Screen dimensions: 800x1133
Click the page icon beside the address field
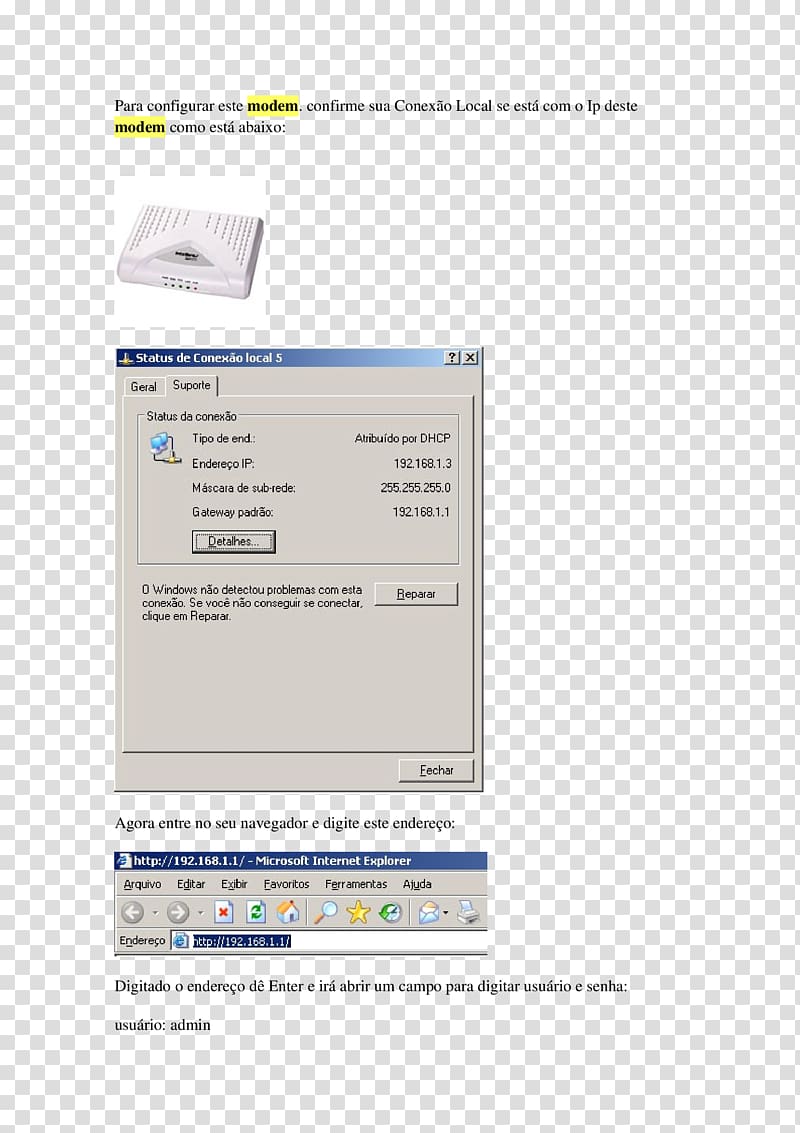tap(181, 941)
